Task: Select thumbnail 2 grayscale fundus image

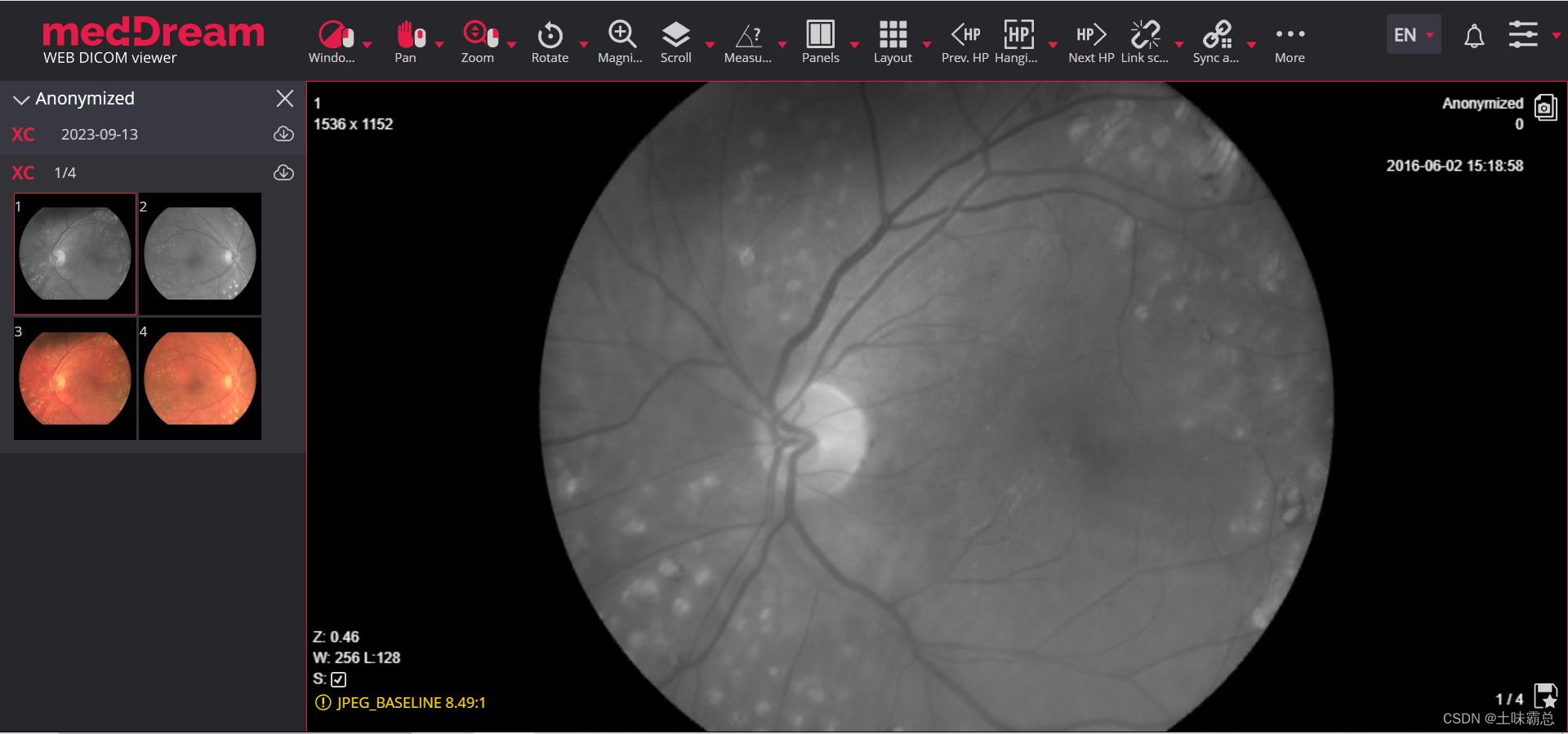Action: (200, 254)
